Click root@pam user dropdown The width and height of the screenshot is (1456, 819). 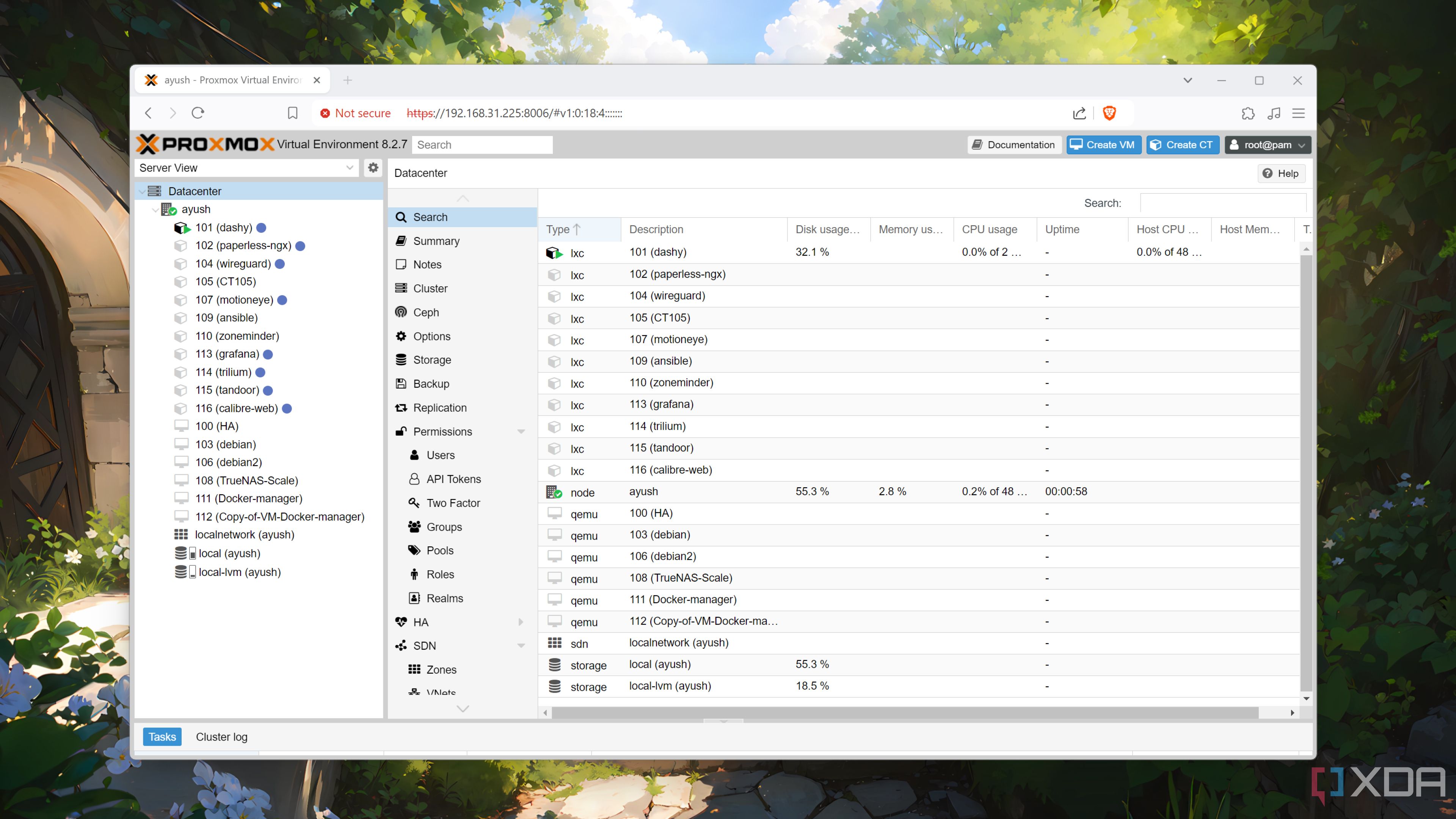[x=1265, y=145]
